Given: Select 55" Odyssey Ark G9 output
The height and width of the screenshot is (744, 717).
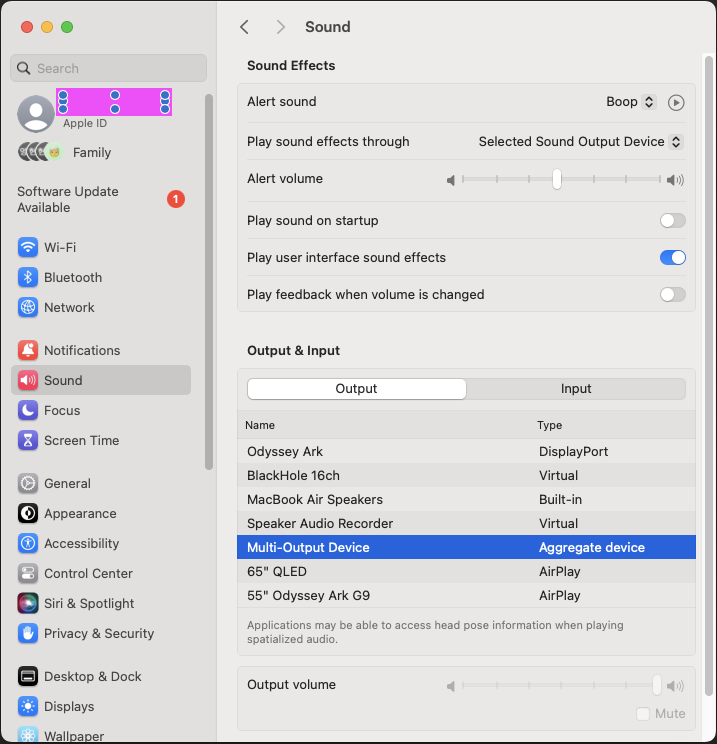Looking at the screenshot, I should [x=466, y=595].
